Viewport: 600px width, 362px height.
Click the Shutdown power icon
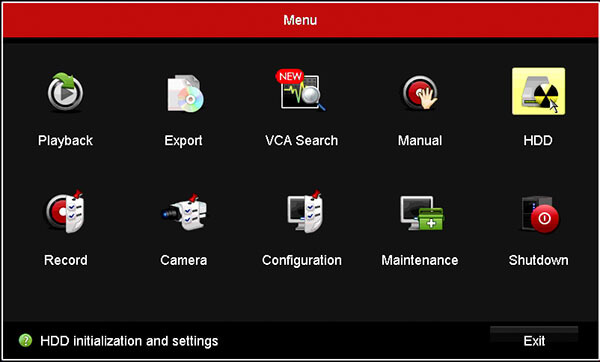(x=540, y=214)
